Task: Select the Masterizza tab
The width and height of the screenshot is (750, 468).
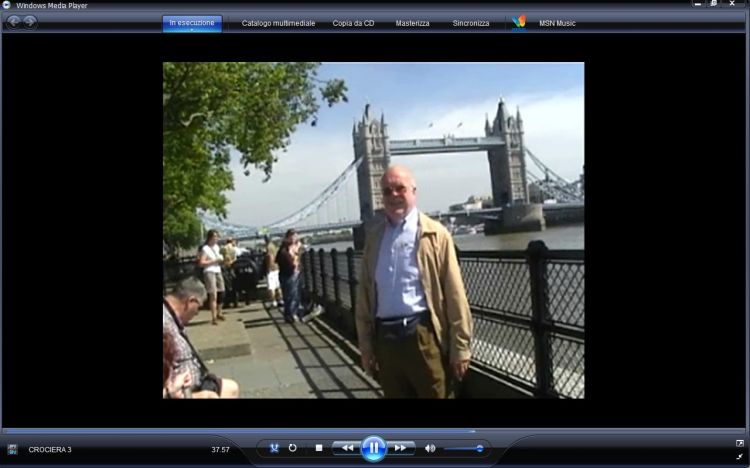Action: point(412,23)
